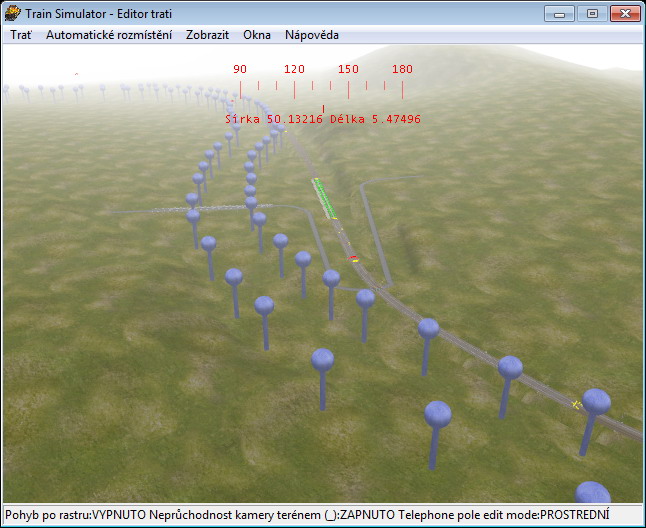Open the Trať menu
Screen dimensions: 646x528
(21, 35)
